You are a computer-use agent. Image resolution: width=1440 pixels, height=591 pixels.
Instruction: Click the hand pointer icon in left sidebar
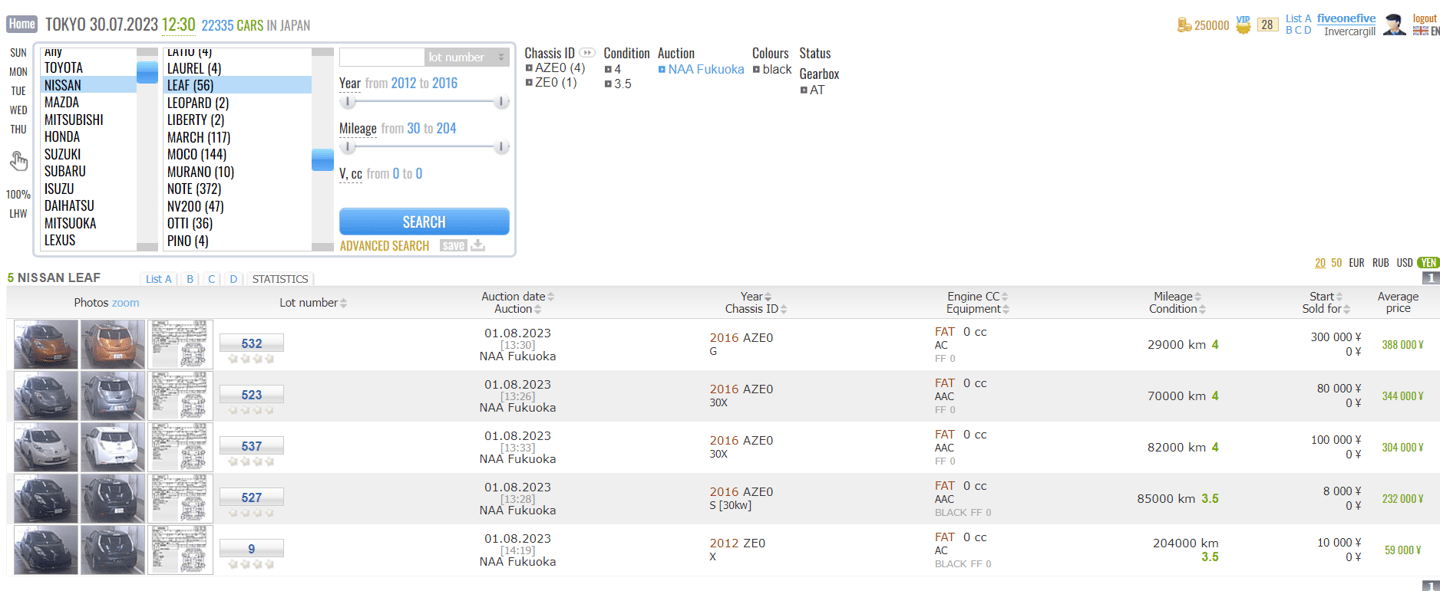click(19, 161)
